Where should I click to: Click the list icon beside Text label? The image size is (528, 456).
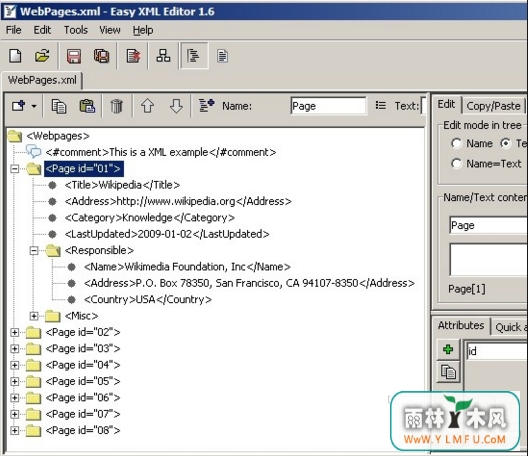(381, 105)
